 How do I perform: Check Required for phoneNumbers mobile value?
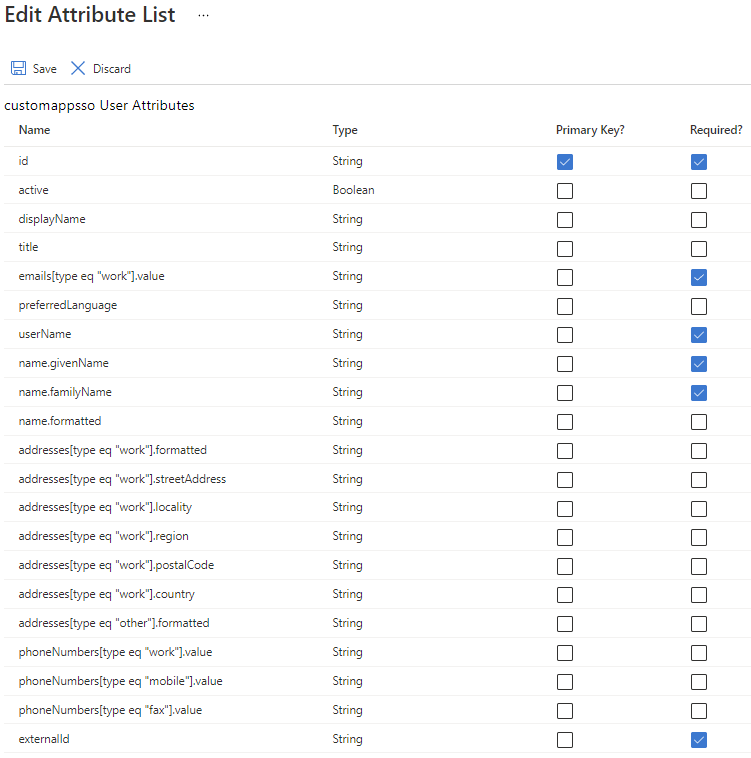pos(699,682)
